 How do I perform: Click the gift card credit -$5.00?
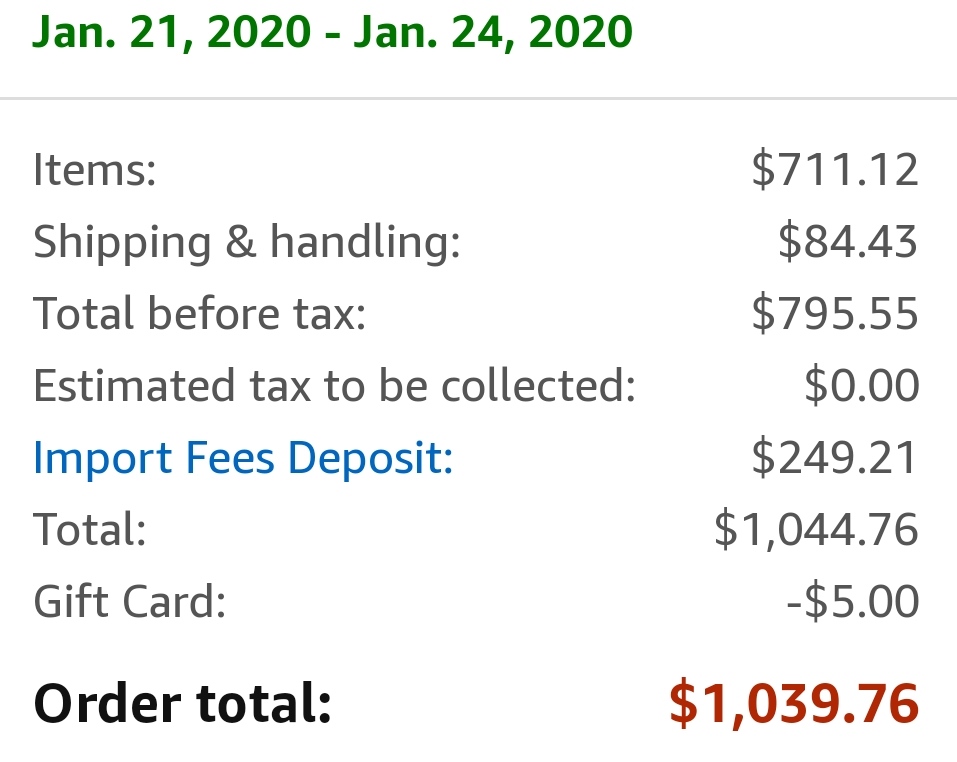[x=853, y=601]
